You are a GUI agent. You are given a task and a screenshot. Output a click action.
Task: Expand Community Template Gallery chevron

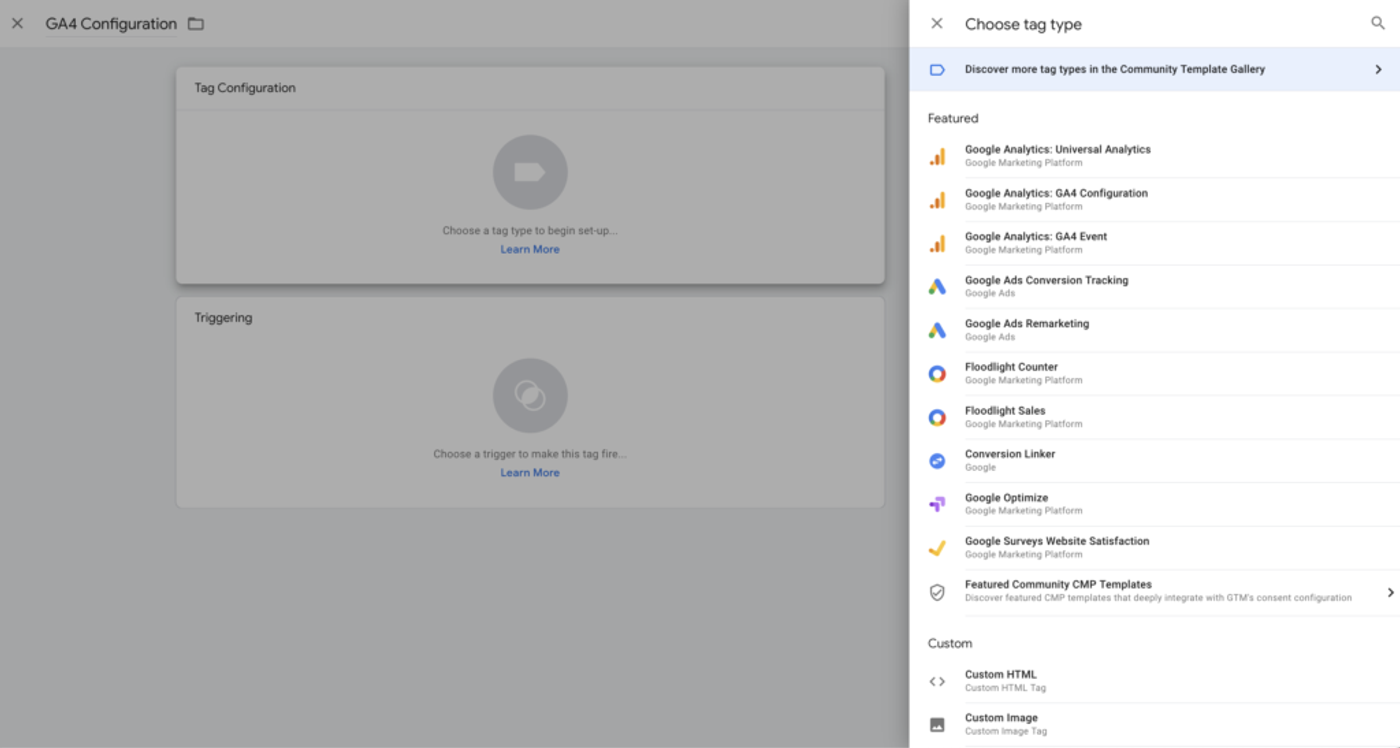click(x=1378, y=70)
